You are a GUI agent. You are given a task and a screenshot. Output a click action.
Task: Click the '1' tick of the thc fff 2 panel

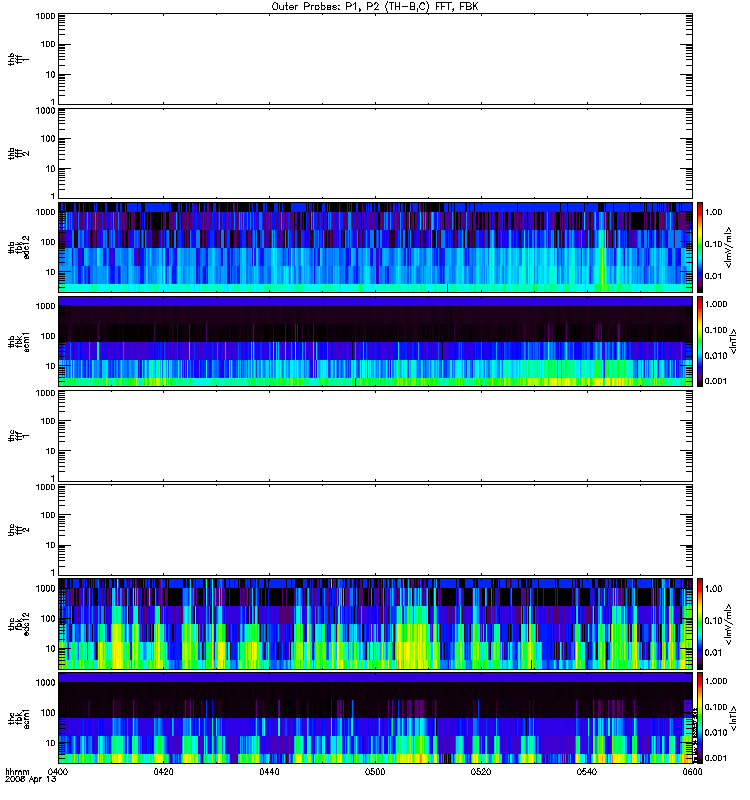tap(53, 572)
